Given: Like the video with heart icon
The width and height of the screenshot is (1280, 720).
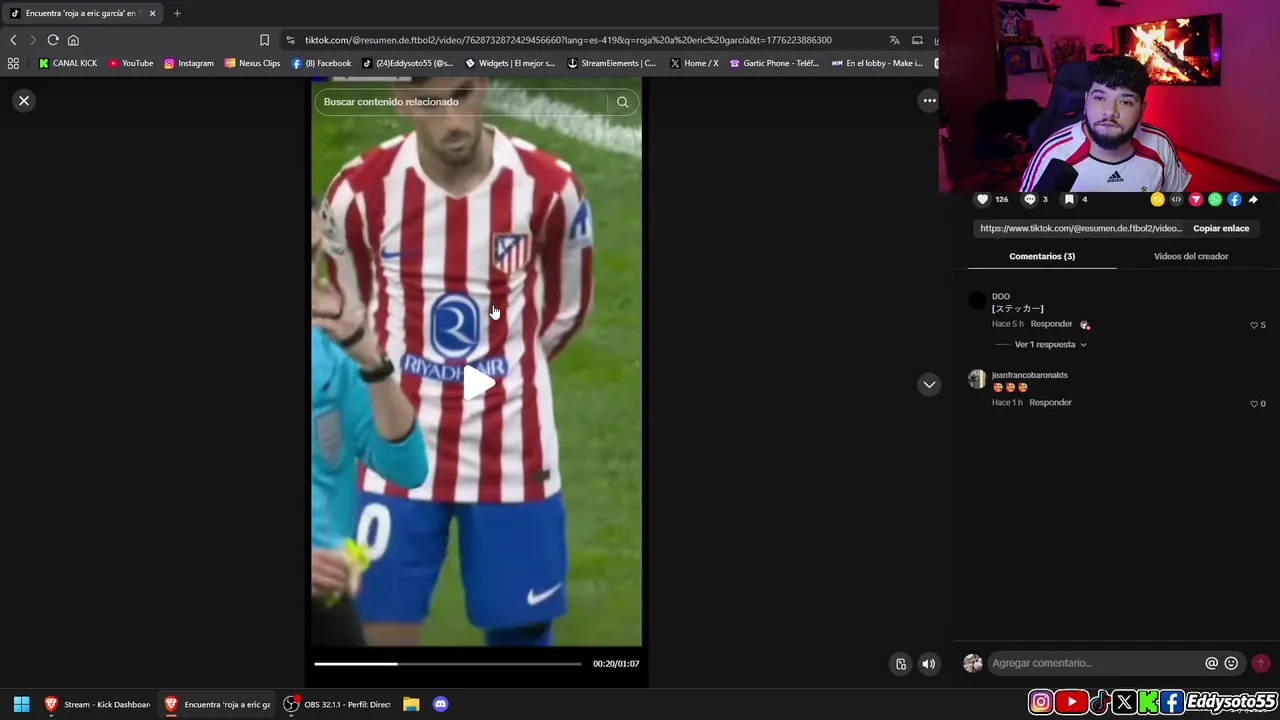Looking at the screenshot, I should point(983,199).
